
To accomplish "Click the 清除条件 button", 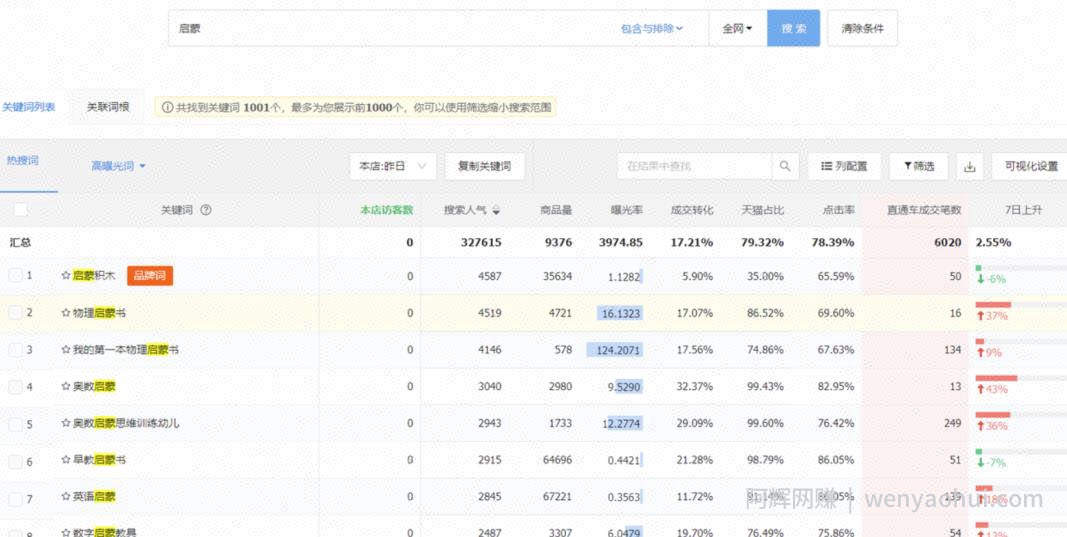I will click(x=862, y=29).
